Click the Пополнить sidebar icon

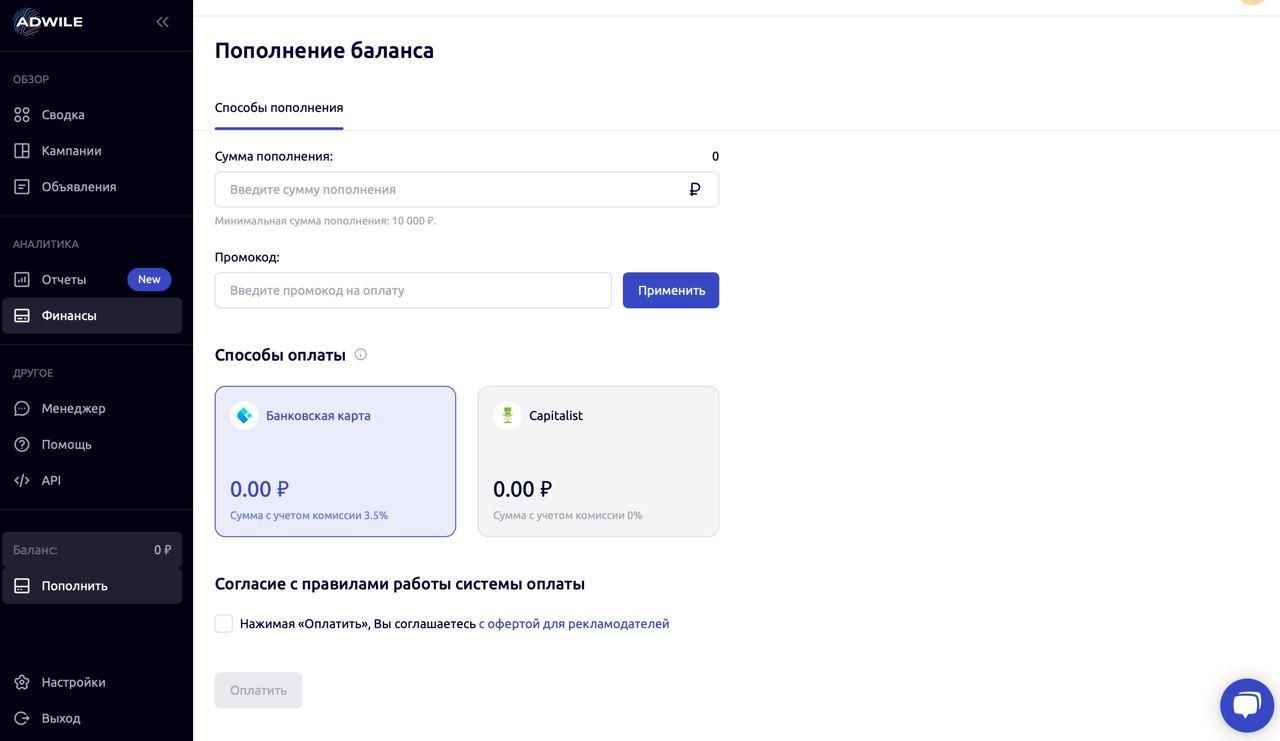point(22,586)
